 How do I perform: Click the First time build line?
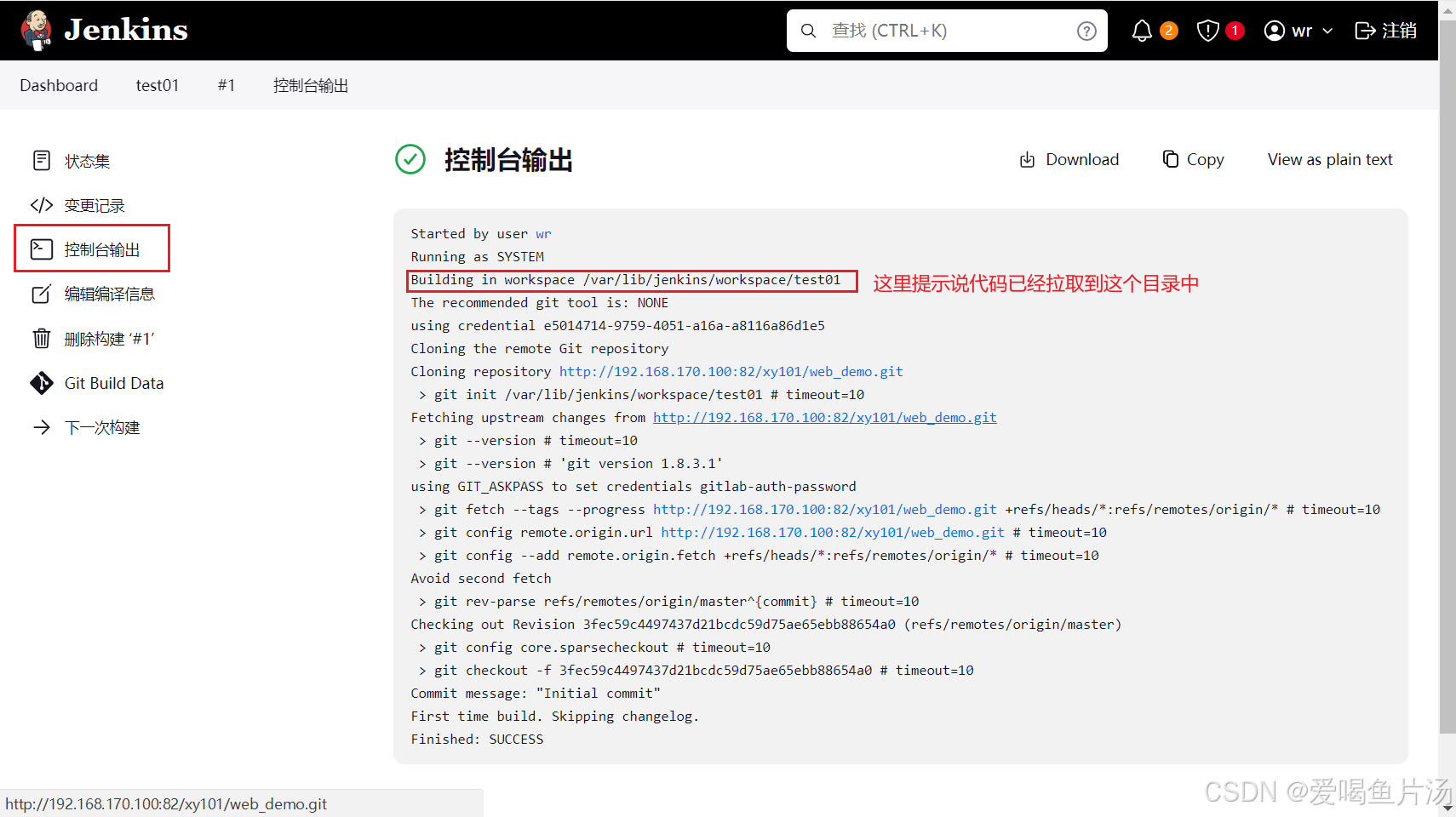click(x=554, y=717)
